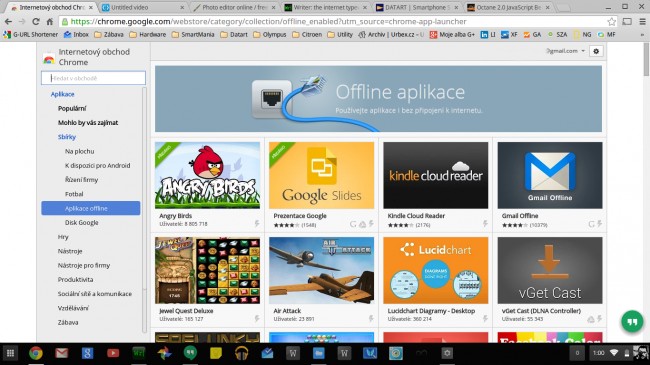Switch to the Untitled video tab
This screenshot has height=365, width=650.
[x=142, y=7]
